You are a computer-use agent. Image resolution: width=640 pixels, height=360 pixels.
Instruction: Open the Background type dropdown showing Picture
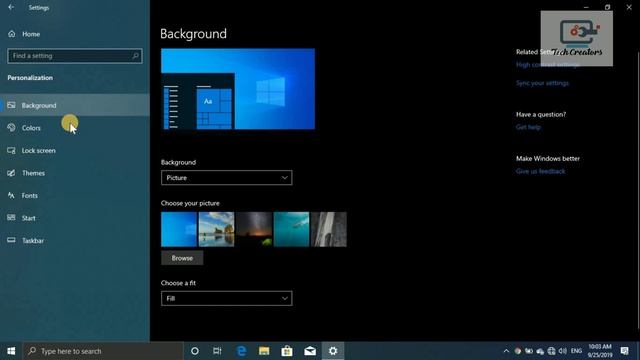click(227, 178)
